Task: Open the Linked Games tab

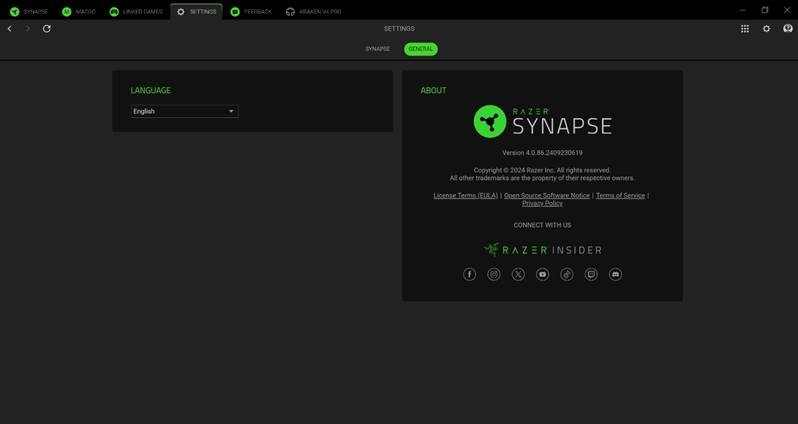Action: pyautogui.click(x=136, y=12)
